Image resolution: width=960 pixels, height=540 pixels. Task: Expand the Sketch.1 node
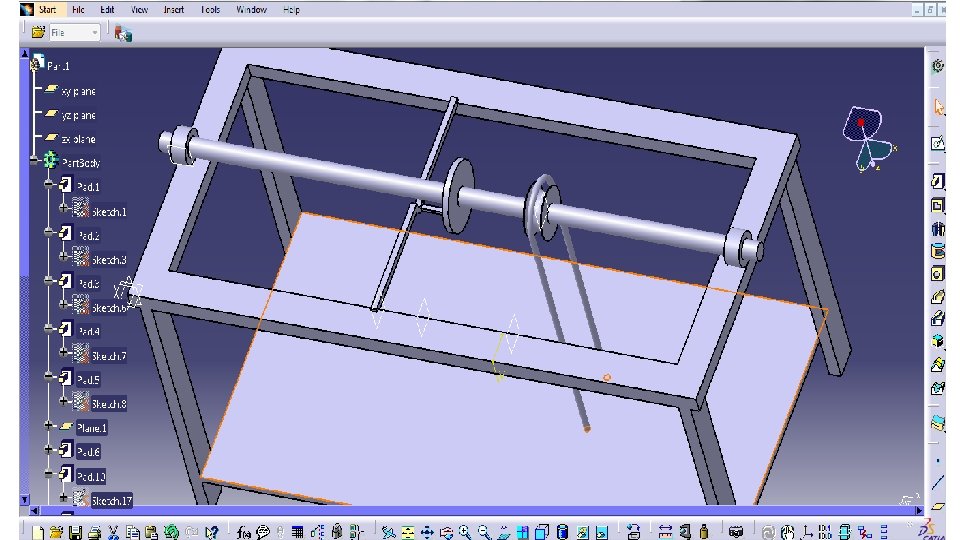63,208
